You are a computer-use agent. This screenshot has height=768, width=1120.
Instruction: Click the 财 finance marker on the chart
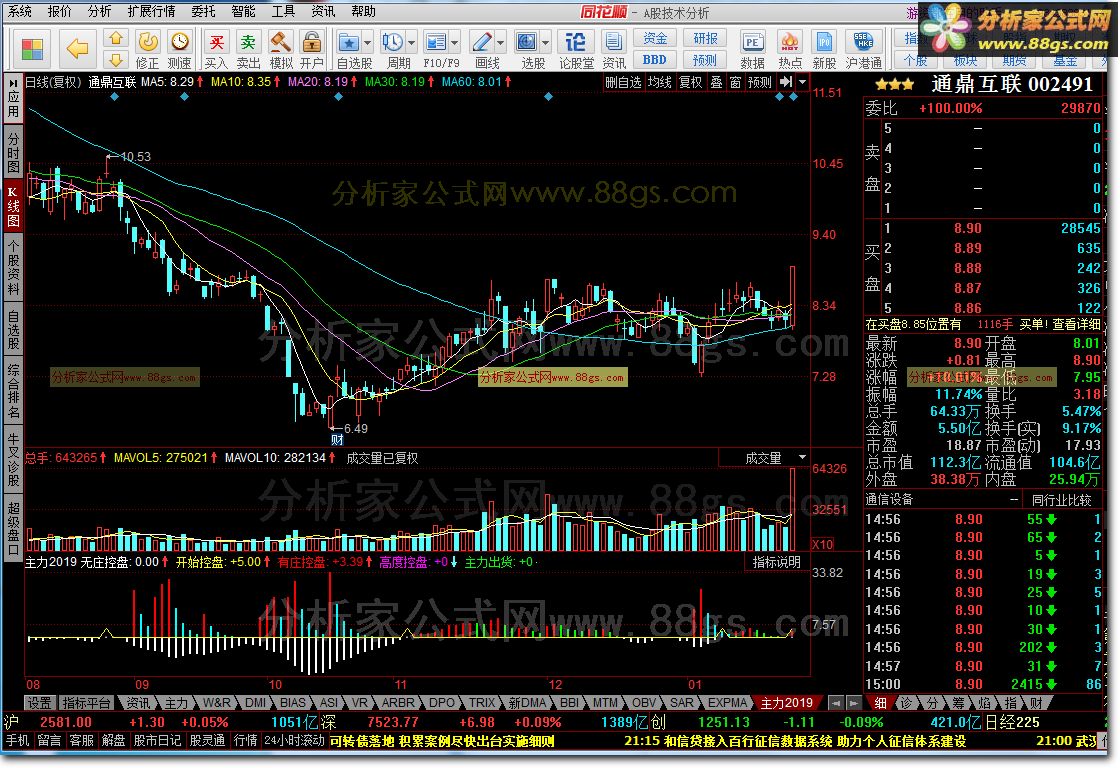(x=337, y=439)
